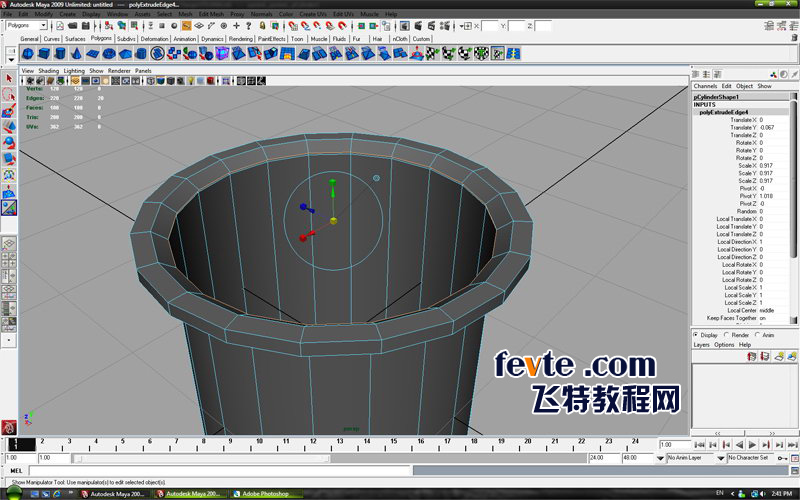The height and width of the screenshot is (500, 800).
Task: Open the panel Shading menu
Action: (48, 71)
